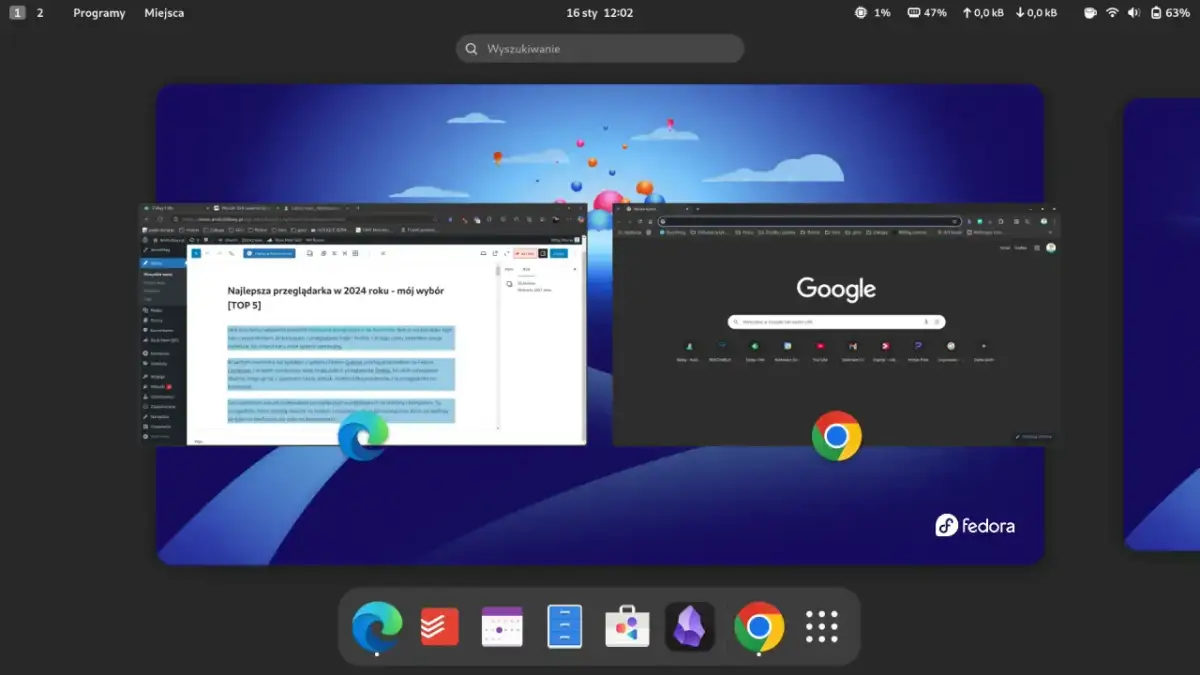Click the blue publish button in WordPress
Screen dimensions: 1200x675
coord(559,255)
